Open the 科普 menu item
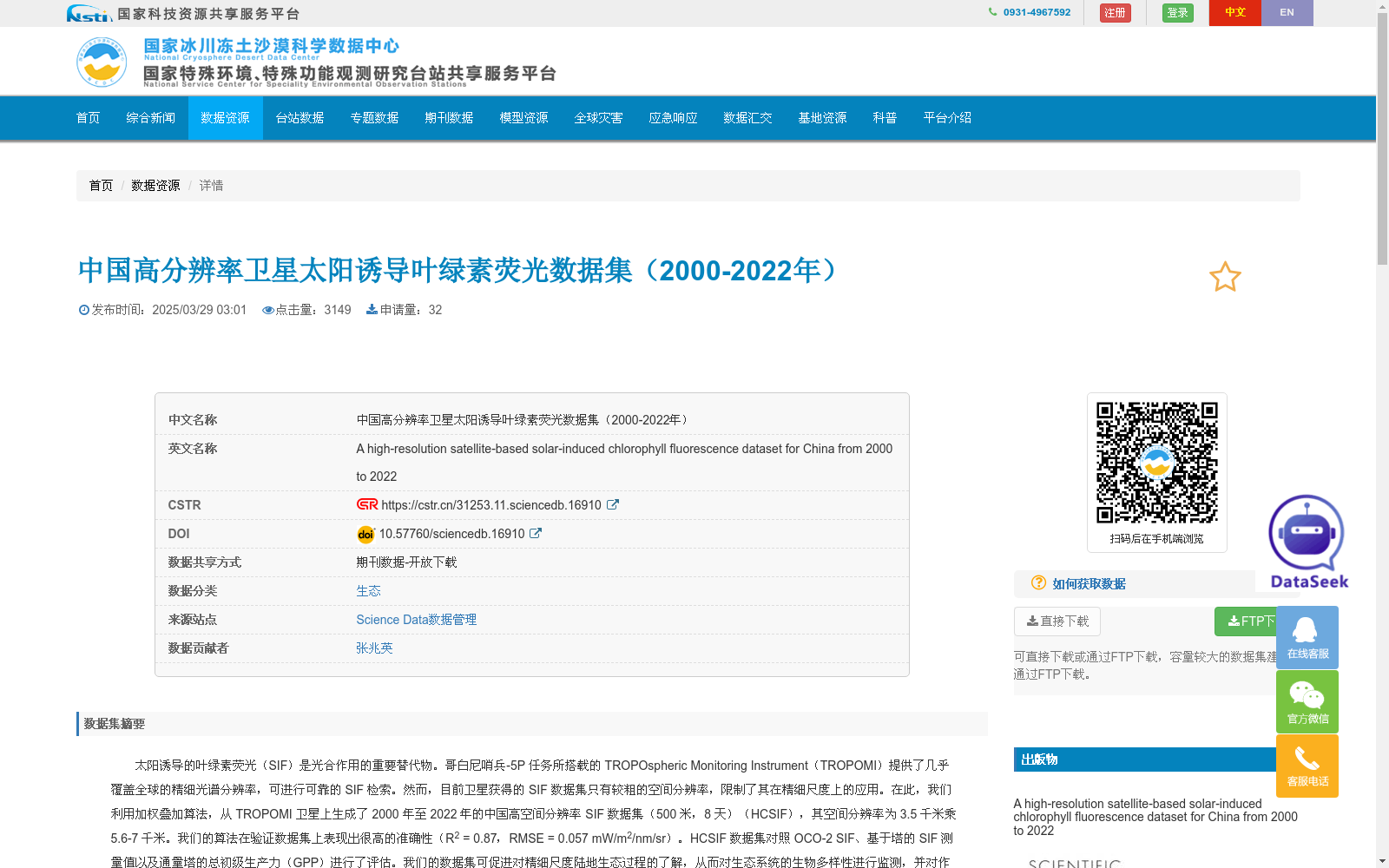Screen dimensions: 1389x868 885,118
